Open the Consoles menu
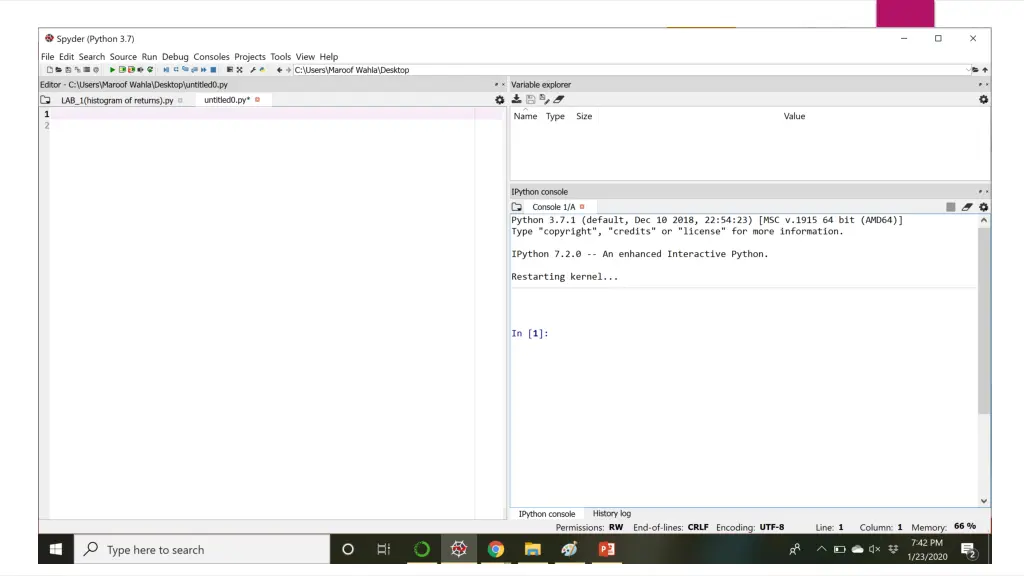 212,57
